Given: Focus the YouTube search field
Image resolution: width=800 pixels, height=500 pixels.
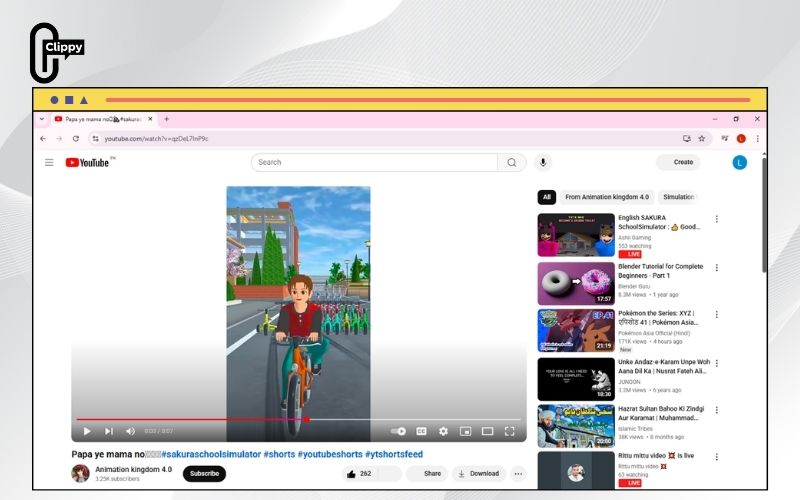Looking at the screenshot, I should (374, 162).
